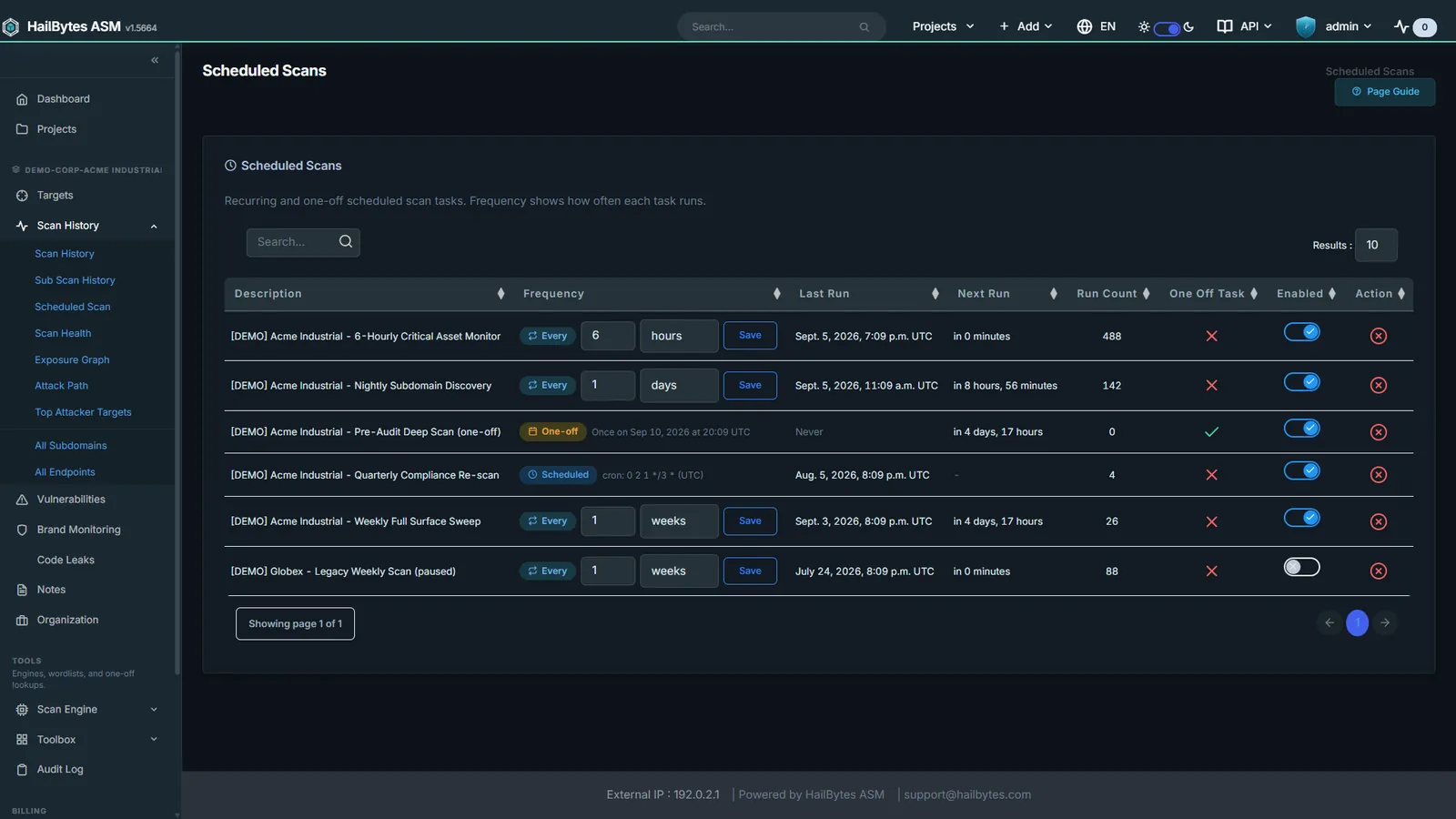Save 6-Hourly Critical Asset Monitor frequency

click(x=750, y=336)
